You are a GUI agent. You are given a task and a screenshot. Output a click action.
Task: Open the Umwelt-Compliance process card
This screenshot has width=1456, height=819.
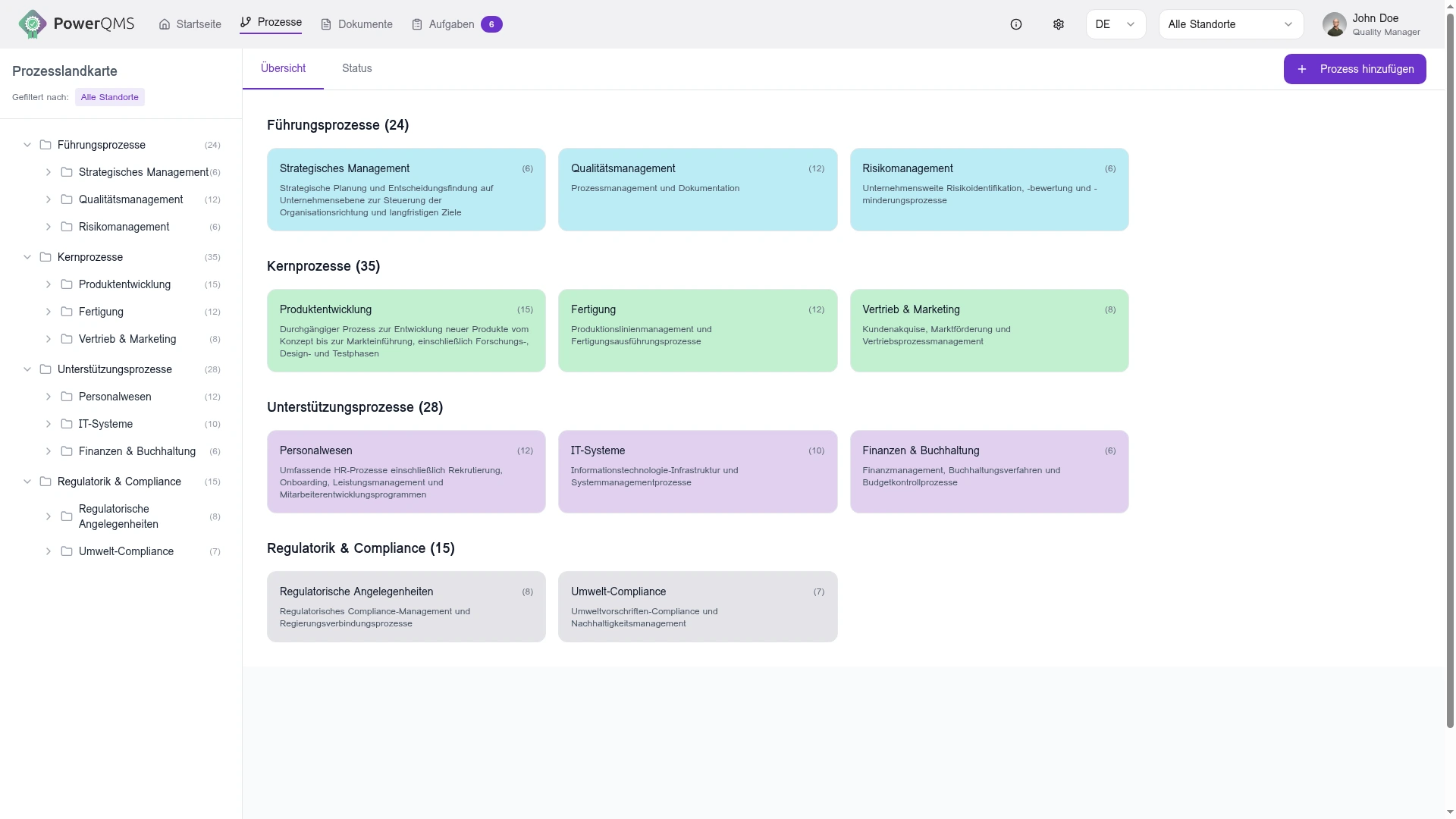coord(698,607)
